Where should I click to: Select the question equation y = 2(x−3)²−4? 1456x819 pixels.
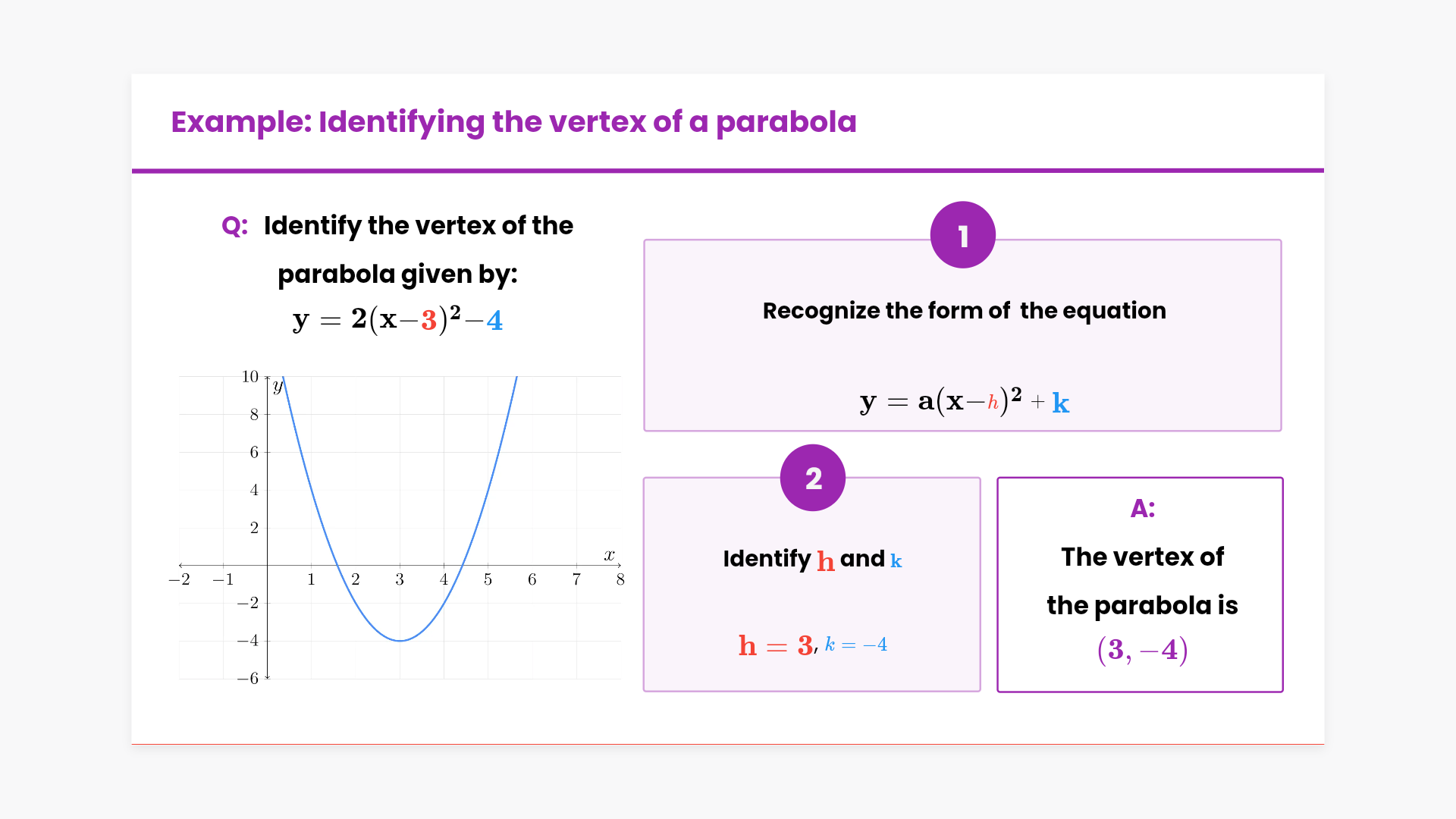coord(397,320)
